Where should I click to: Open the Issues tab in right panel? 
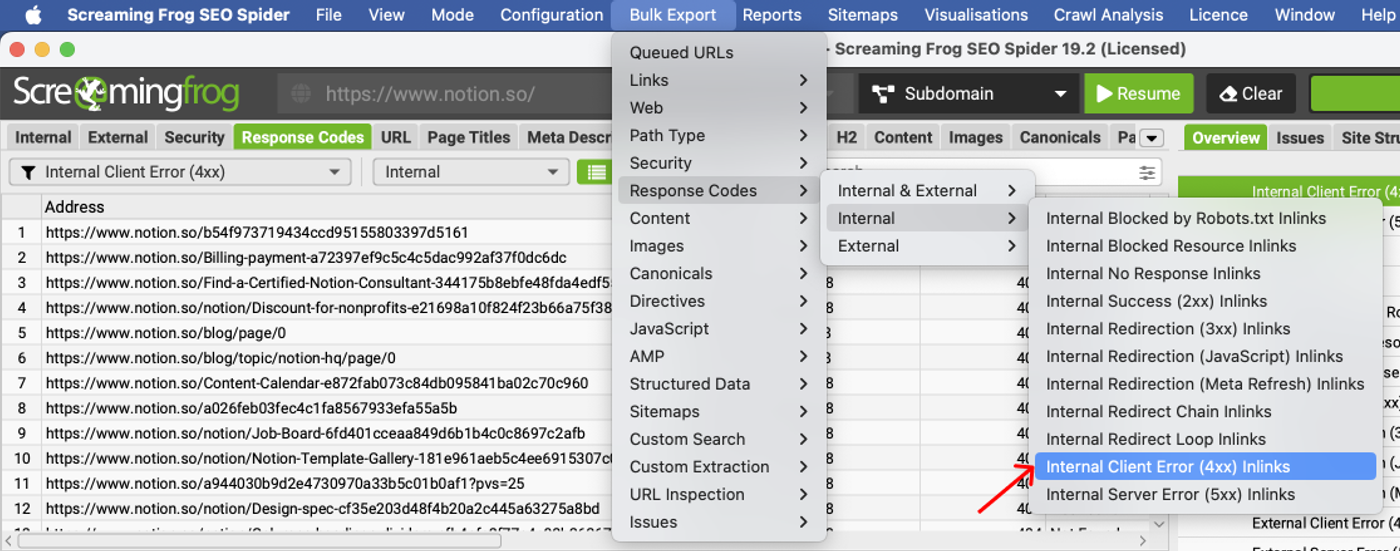pyautogui.click(x=1300, y=138)
